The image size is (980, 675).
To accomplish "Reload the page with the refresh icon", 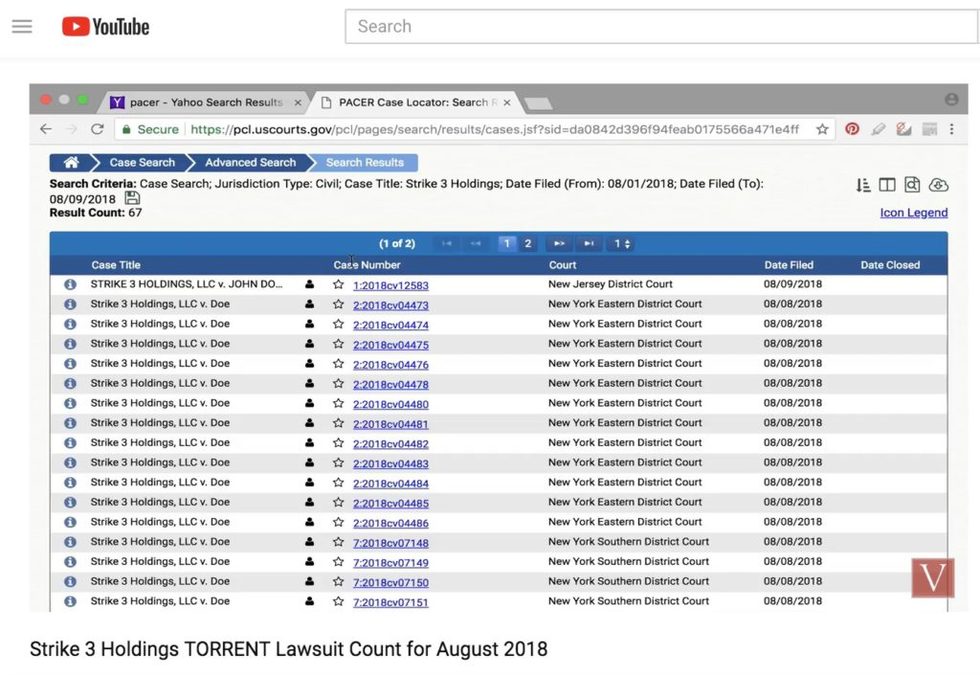I will (97, 129).
